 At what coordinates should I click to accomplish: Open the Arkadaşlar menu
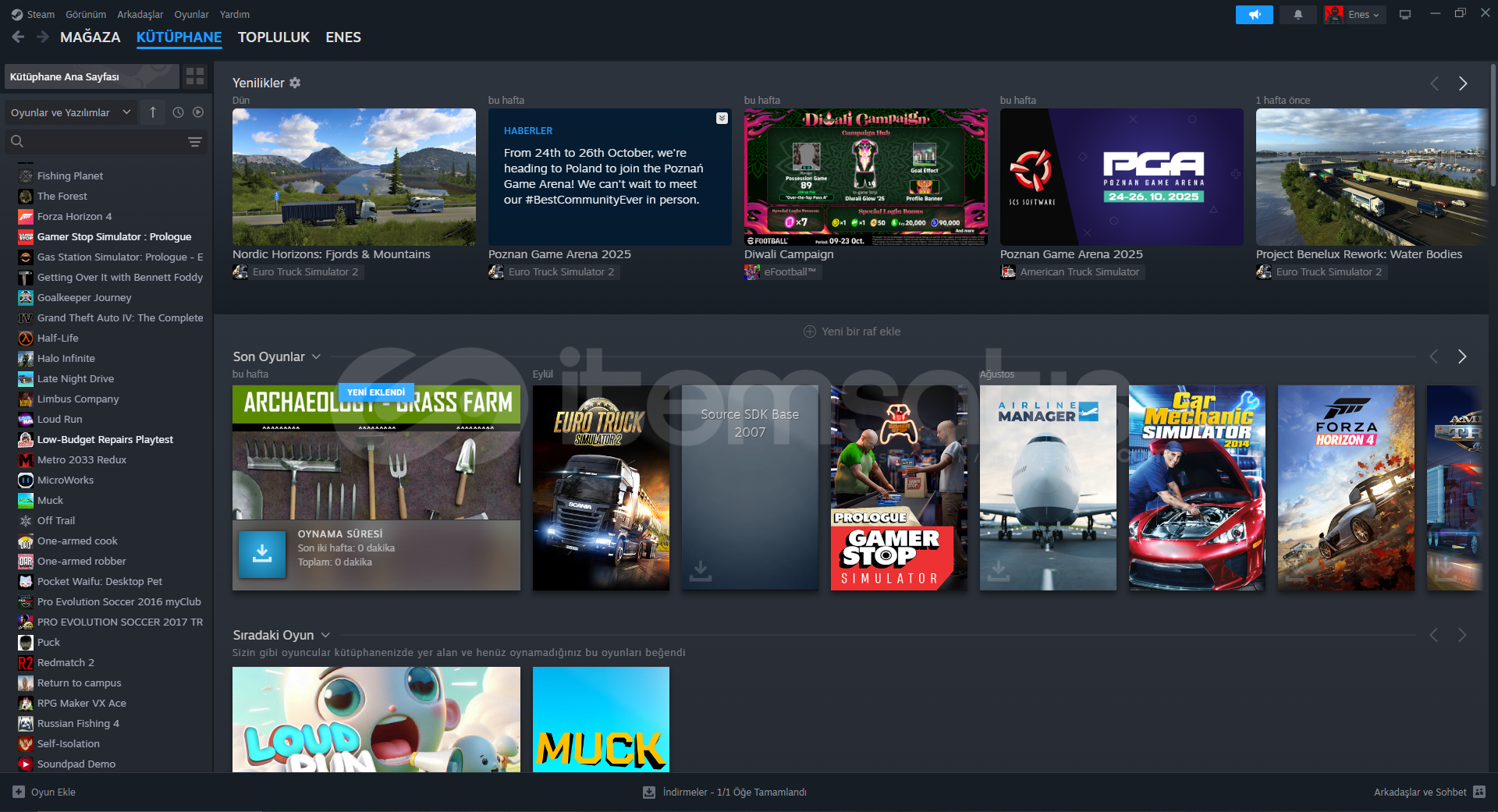click(x=140, y=14)
